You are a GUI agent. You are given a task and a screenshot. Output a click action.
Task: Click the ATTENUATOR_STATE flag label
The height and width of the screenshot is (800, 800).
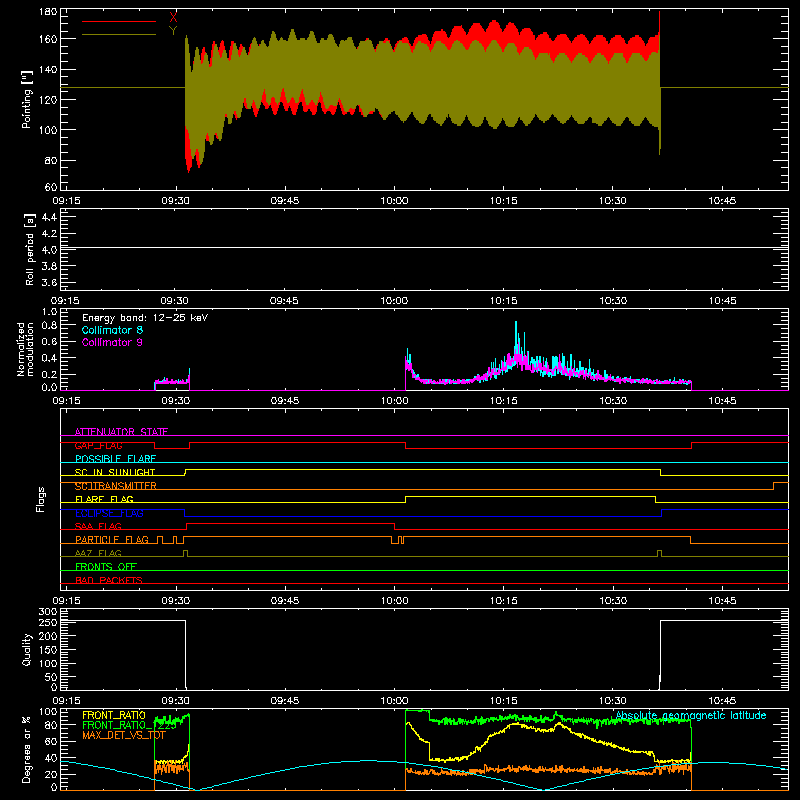point(121,432)
